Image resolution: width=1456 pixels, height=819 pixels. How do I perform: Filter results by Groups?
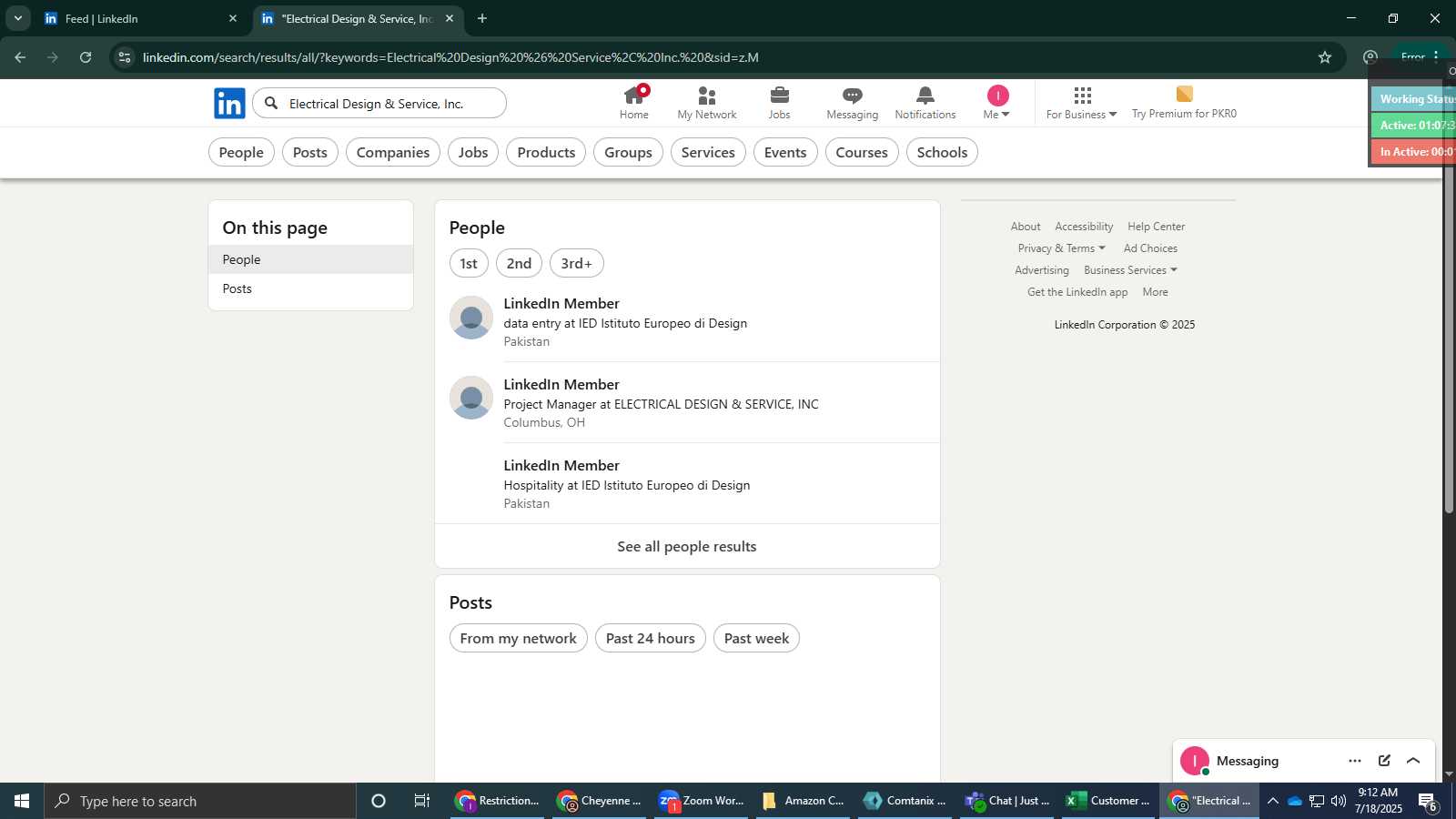pos(628,152)
